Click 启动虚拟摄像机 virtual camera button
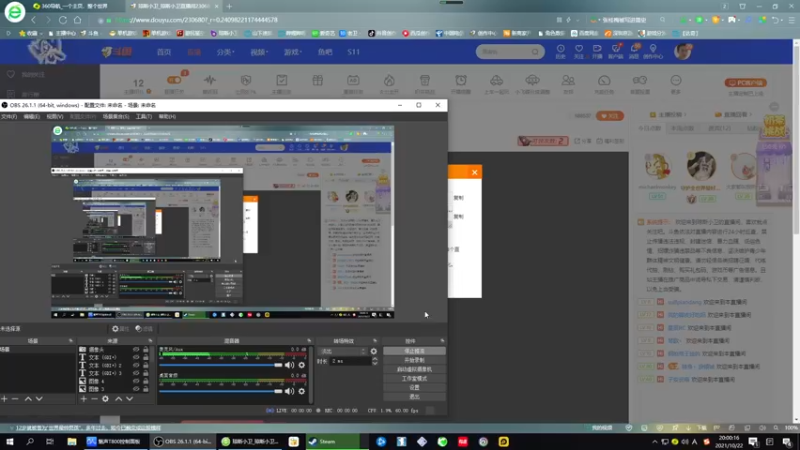 tap(414, 369)
